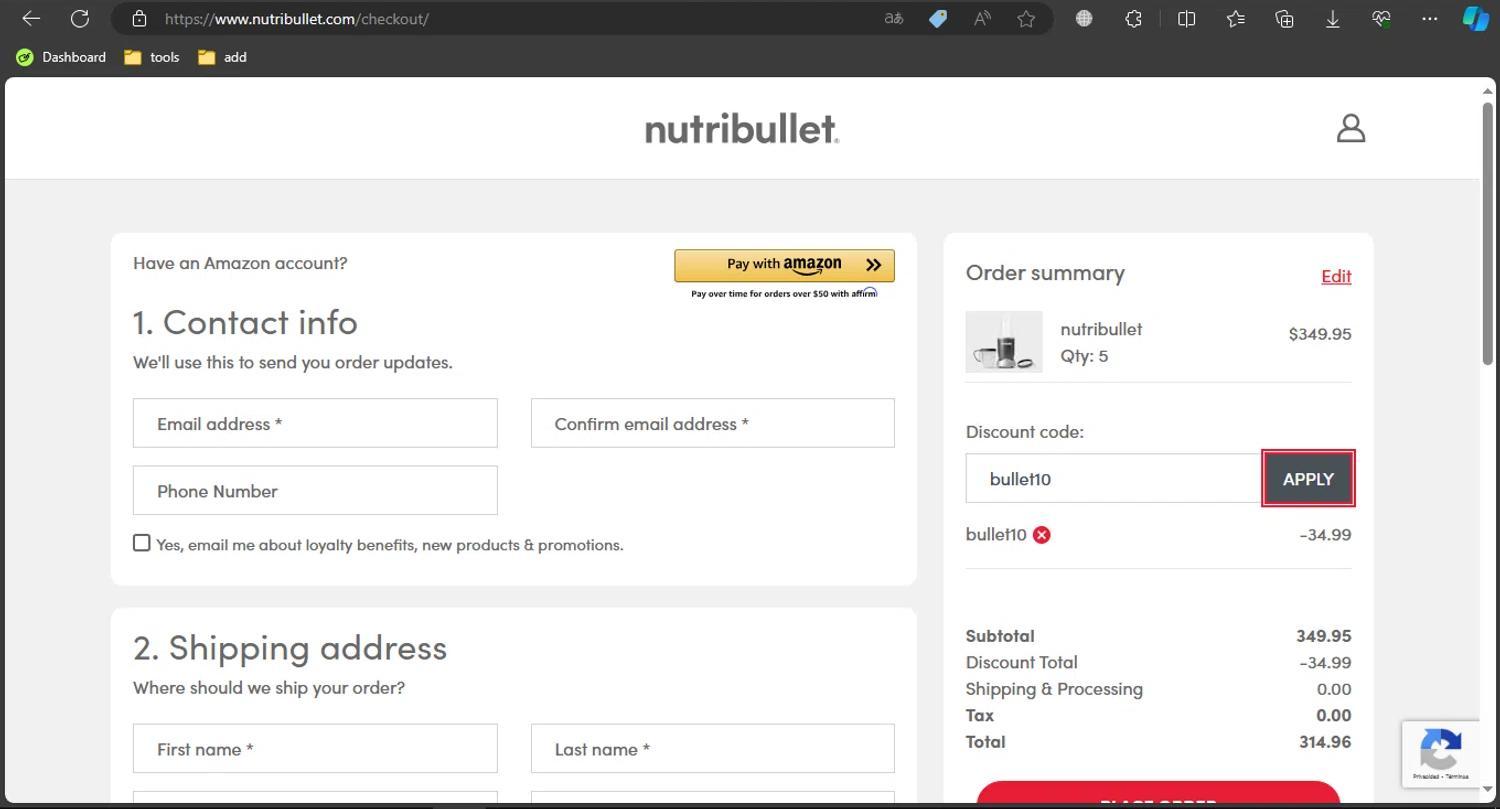
Task: Click the Phone Number field
Action: [315, 490]
